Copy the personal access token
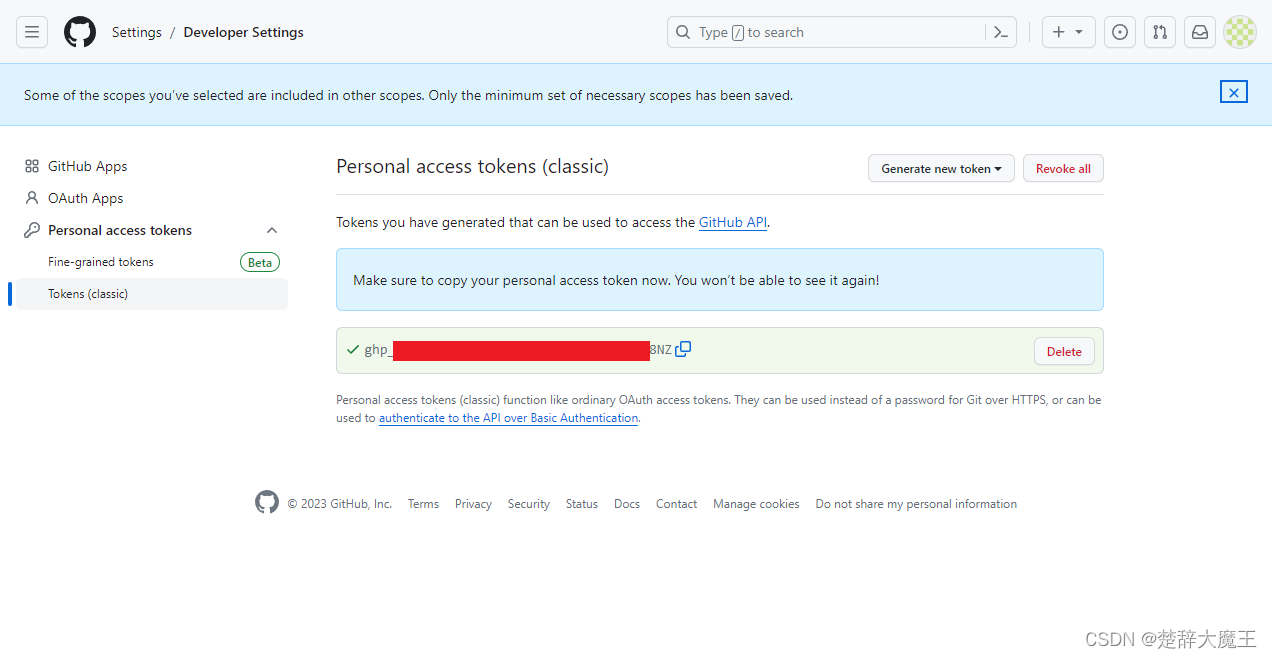This screenshot has height=659, width=1272. coord(683,349)
